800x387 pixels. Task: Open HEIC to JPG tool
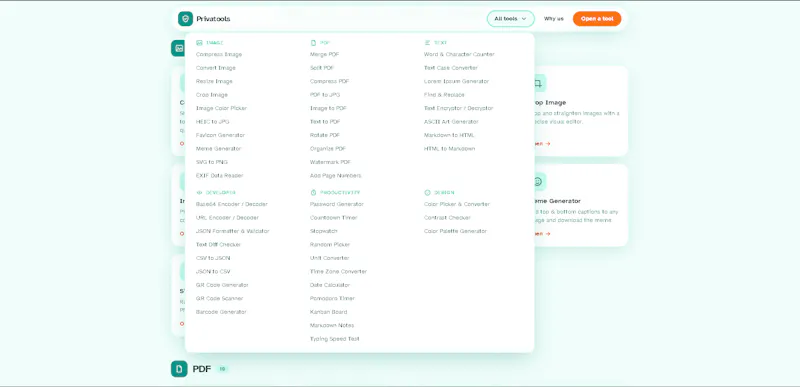click(213, 122)
